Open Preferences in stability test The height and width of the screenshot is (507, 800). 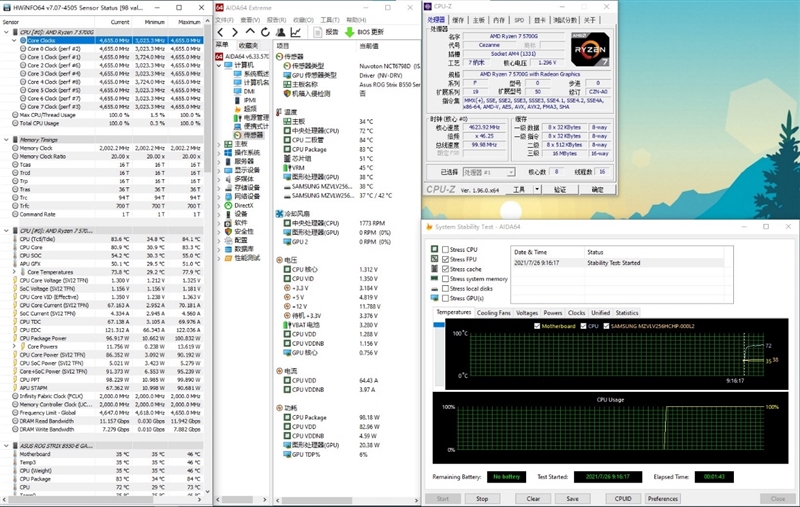[x=663, y=499]
